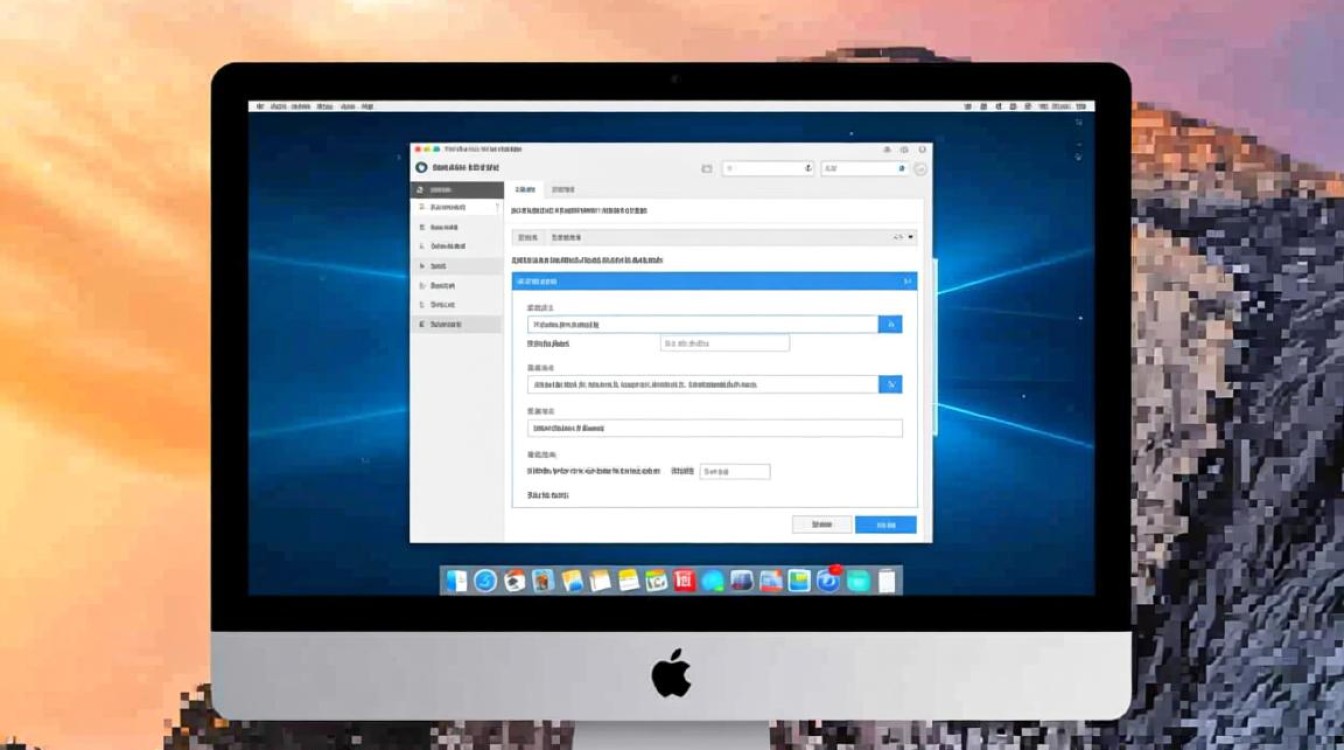This screenshot has width=1344, height=750.
Task: Click the round app logo in window header
Action: 421,168
